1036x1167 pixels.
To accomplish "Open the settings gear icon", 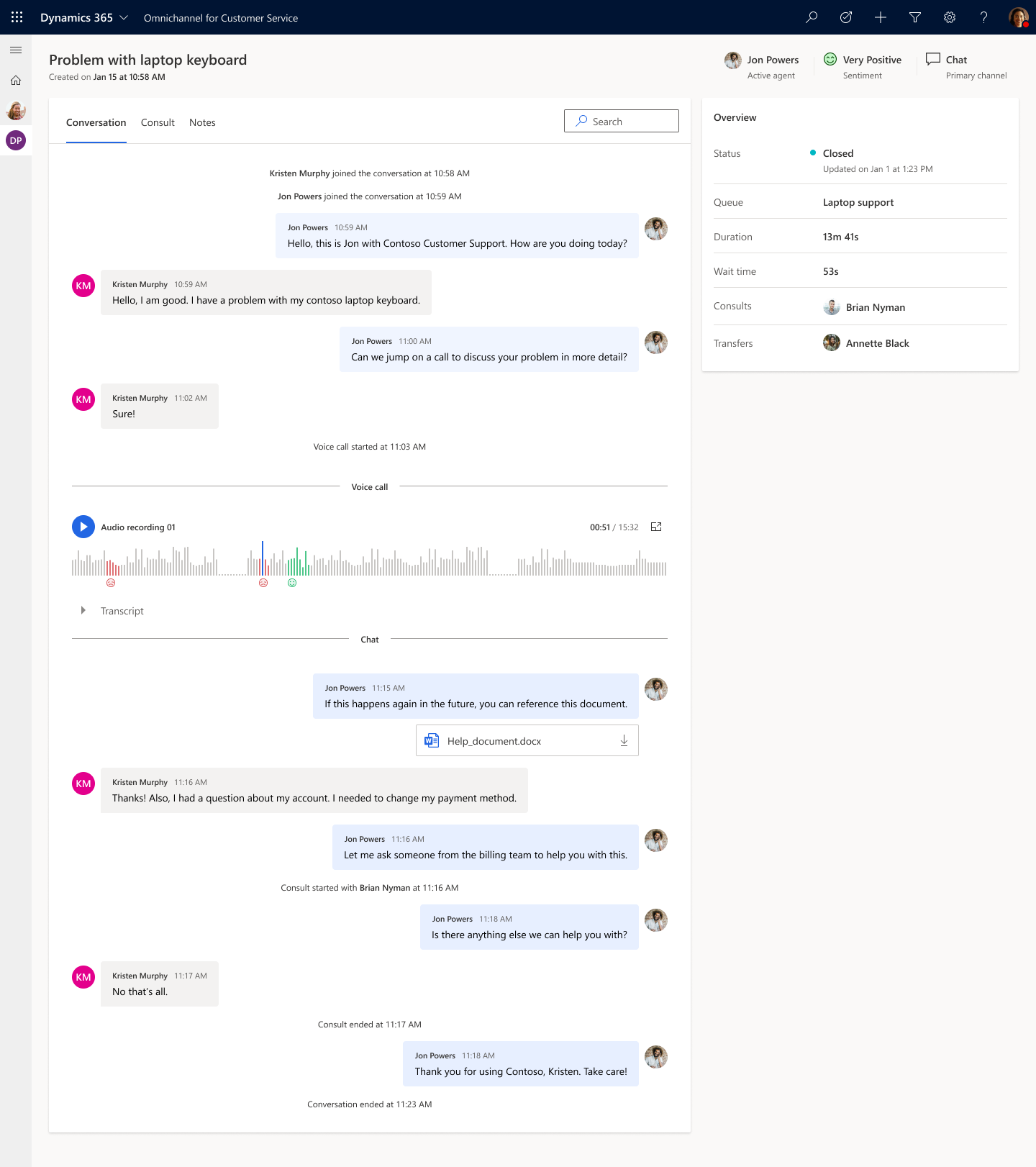I will click(x=950, y=17).
